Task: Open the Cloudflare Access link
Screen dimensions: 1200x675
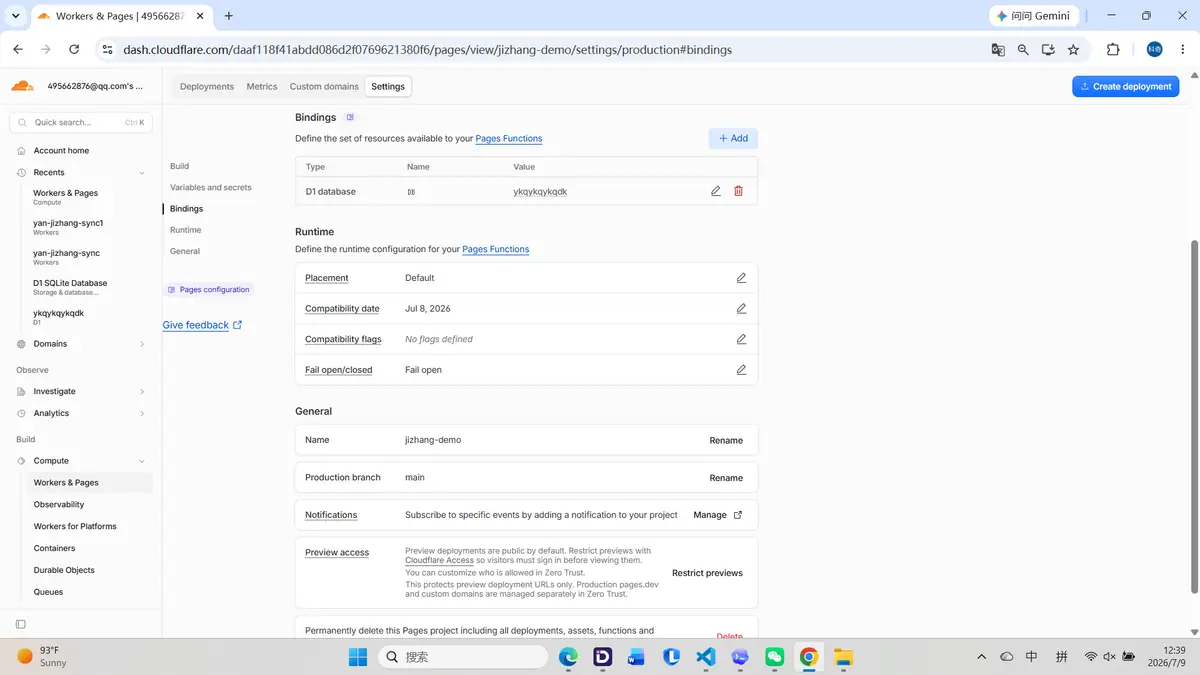Action: pos(439,560)
